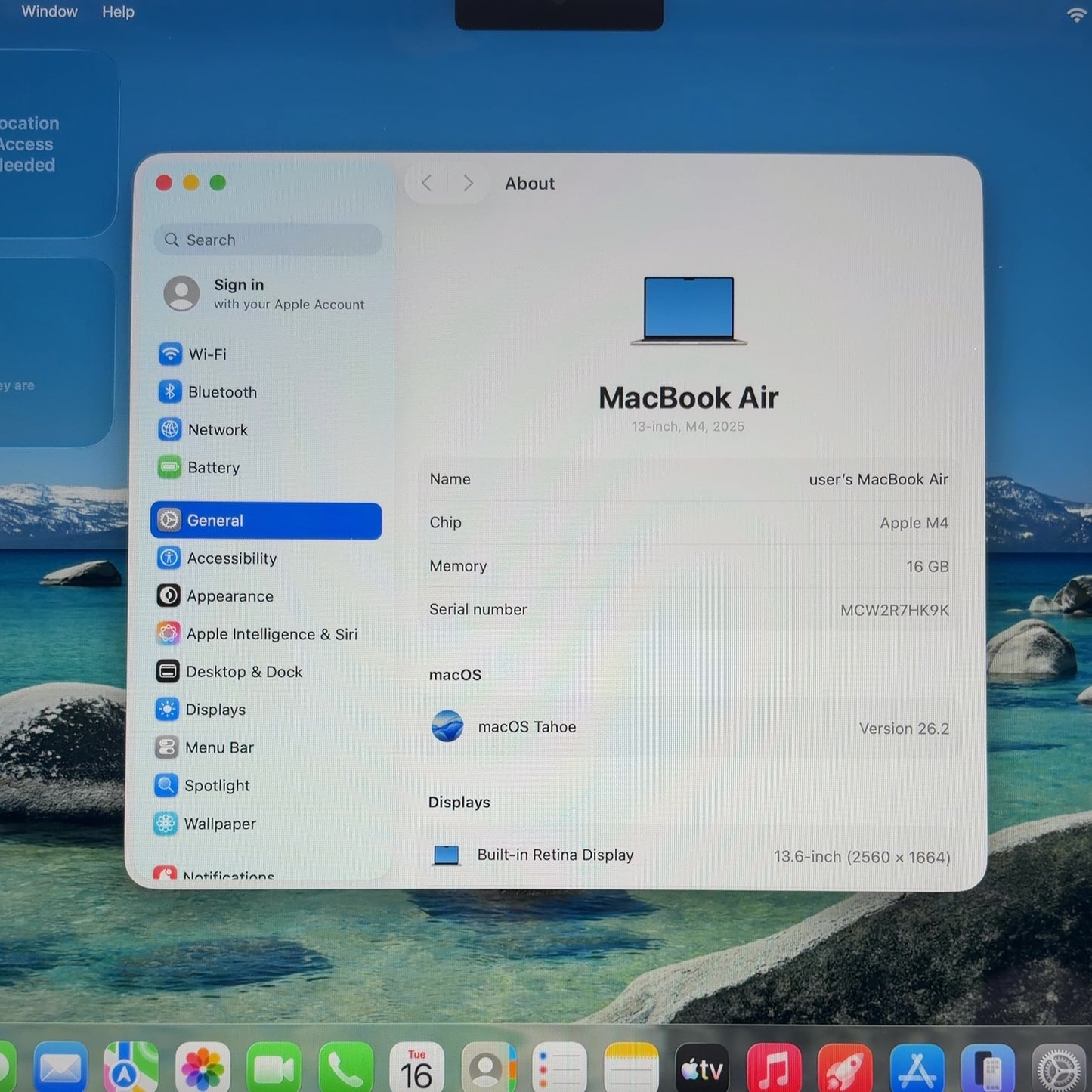Click the memory value "16 GB"
Viewport: 1092px width, 1092px height.
(927, 566)
